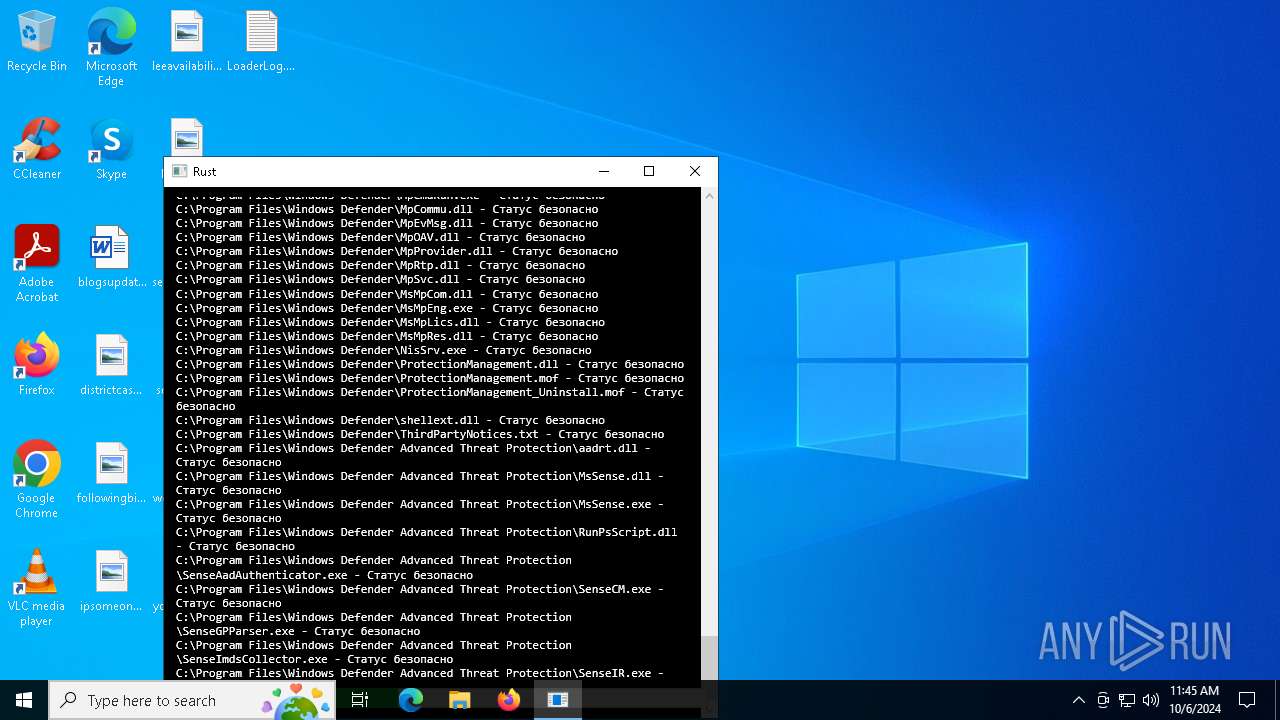
Task: Open the VLC media player shortcut
Action: coord(37,588)
